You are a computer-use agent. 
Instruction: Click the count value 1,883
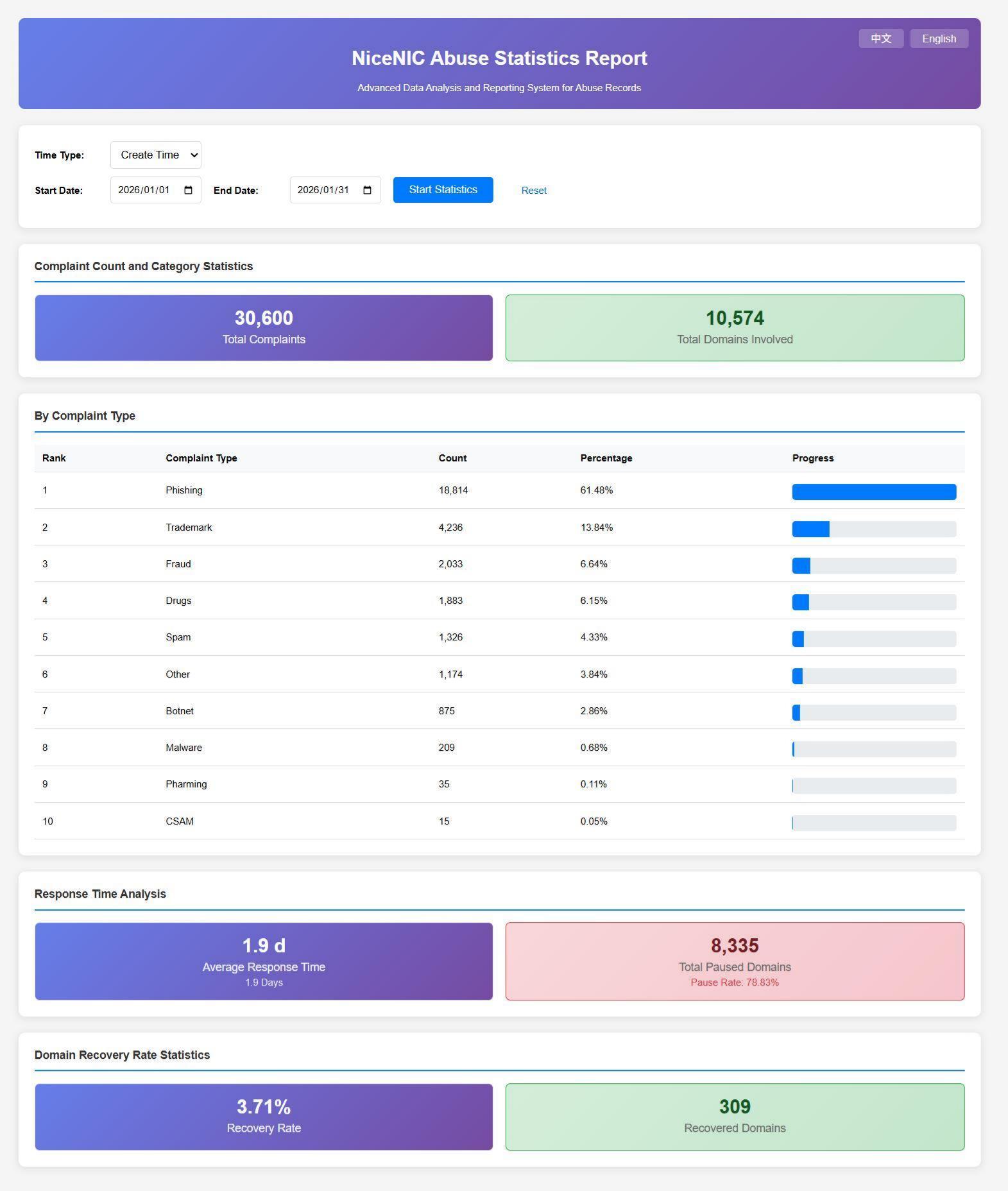click(x=450, y=601)
